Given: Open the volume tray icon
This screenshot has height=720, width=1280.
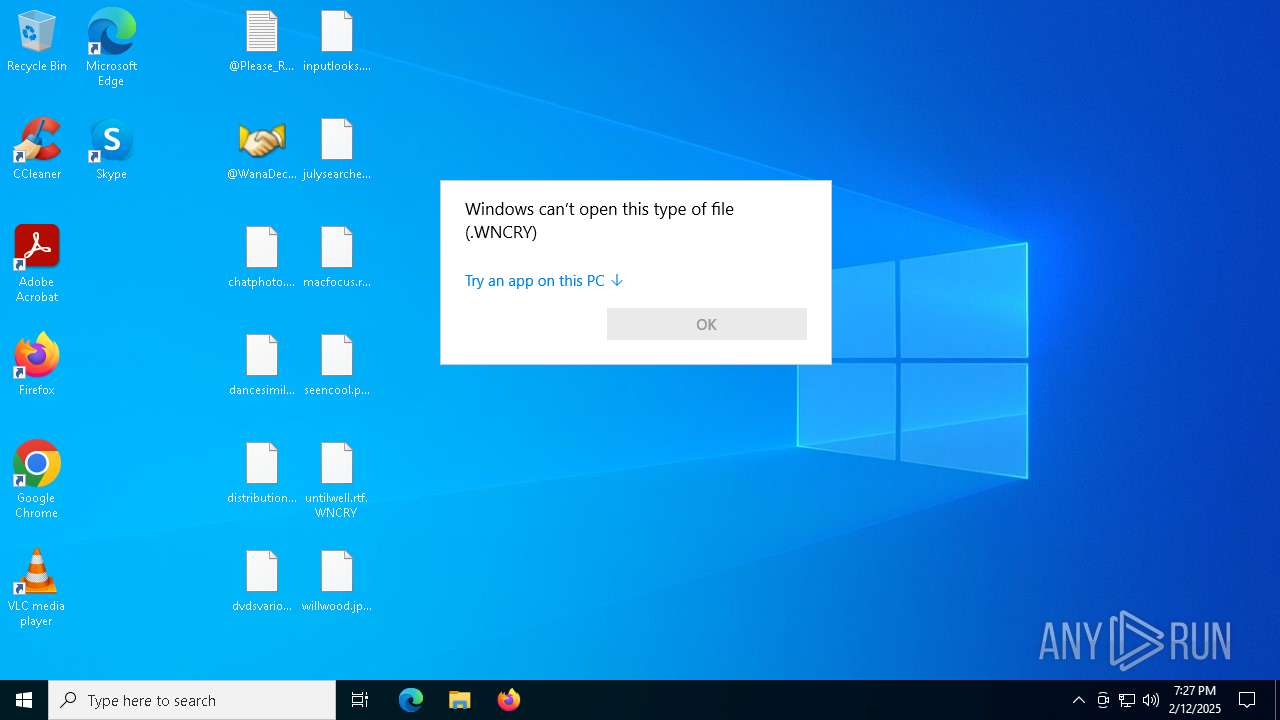Looking at the screenshot, I should [x=1151, y=700].
